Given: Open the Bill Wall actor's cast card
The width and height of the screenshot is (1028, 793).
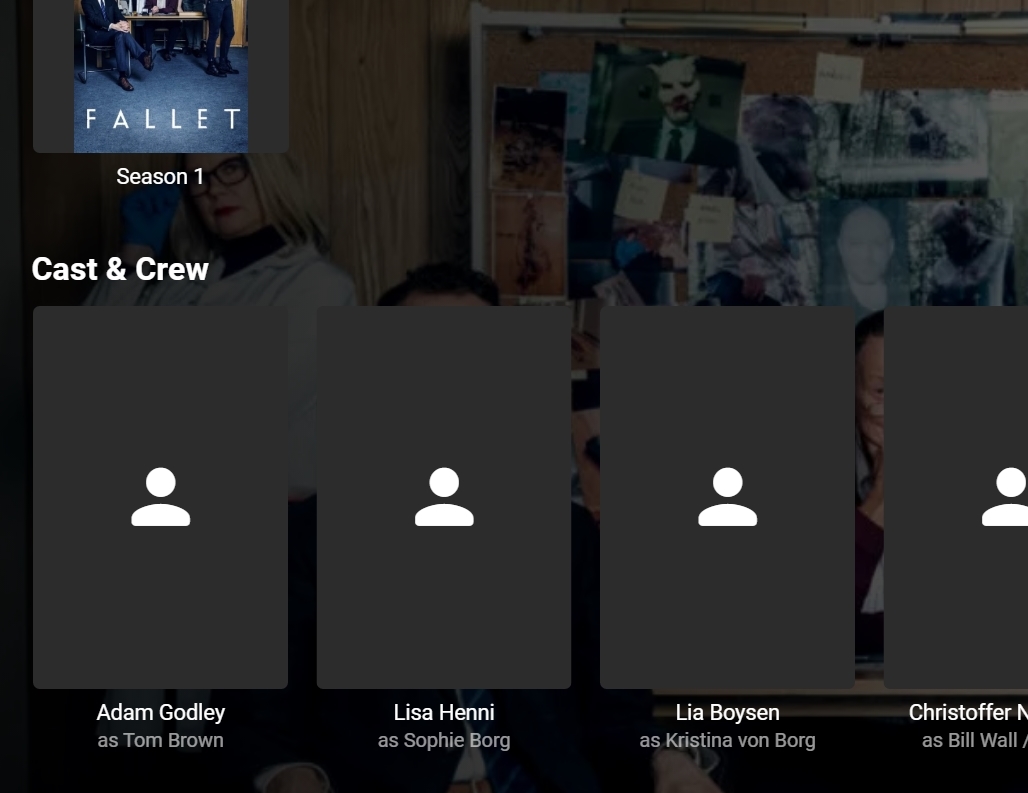Looking at the screenshot, I should 956,497.
